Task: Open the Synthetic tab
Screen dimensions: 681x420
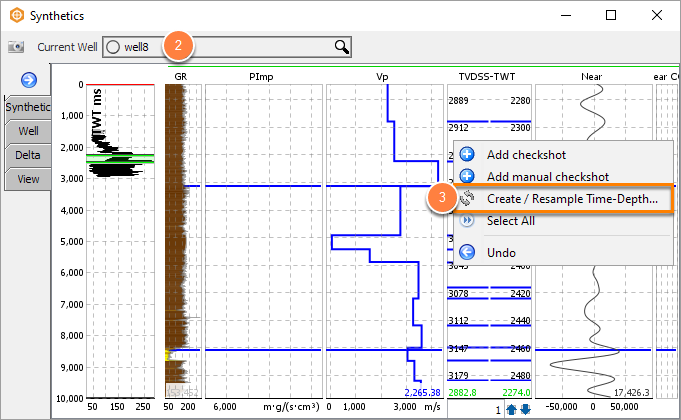Action: [x=28, y=107]
